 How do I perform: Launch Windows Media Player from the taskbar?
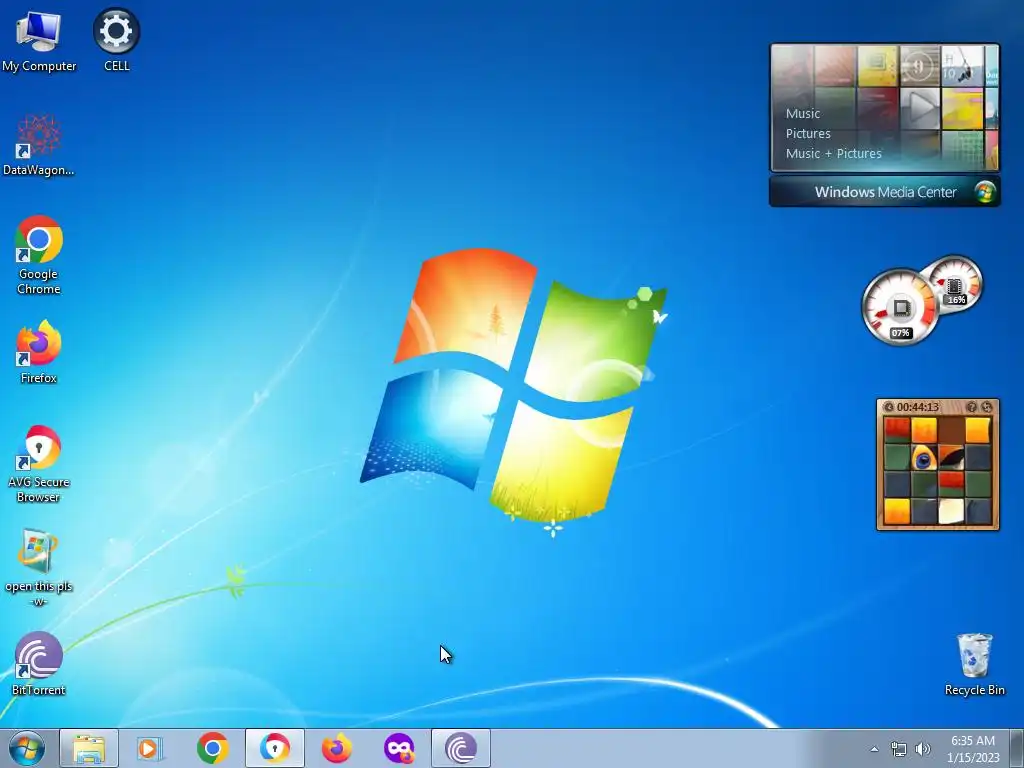coord(150,748)
